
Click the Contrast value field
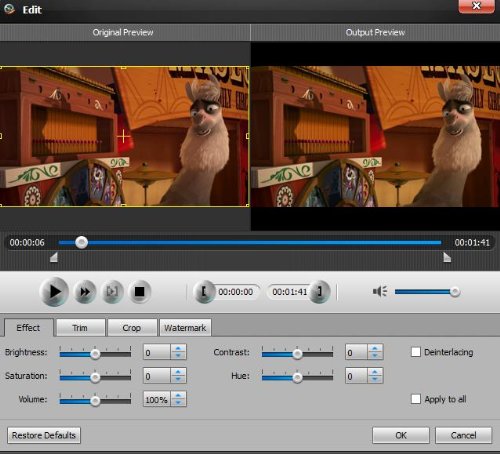tap(357, 352)
